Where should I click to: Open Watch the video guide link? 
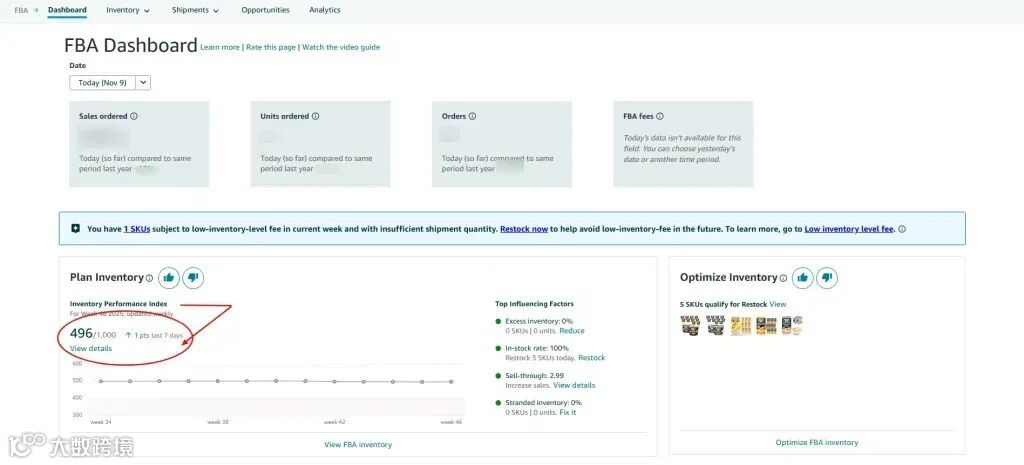click(x=341, y=47)
